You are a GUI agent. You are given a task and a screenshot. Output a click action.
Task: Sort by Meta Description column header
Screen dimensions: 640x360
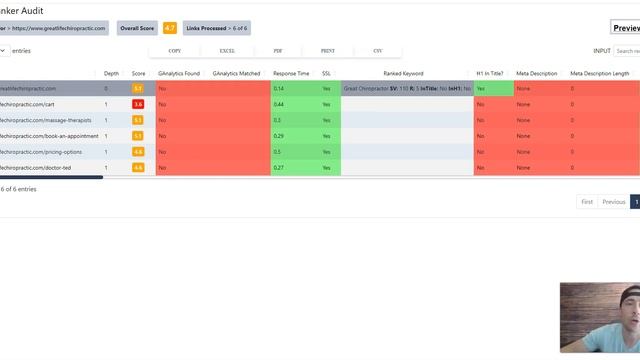coord(537,73)
